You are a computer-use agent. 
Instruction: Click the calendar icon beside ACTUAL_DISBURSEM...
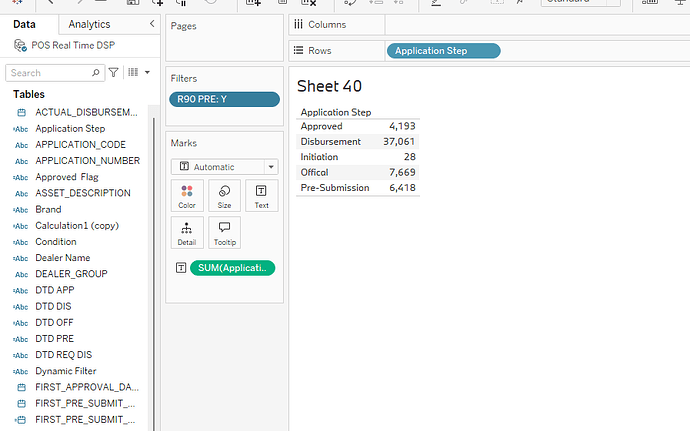21,113
